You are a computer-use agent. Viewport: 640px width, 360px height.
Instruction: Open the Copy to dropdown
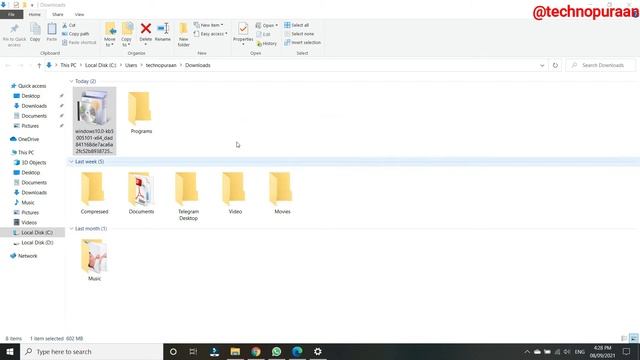pos(127,35)
